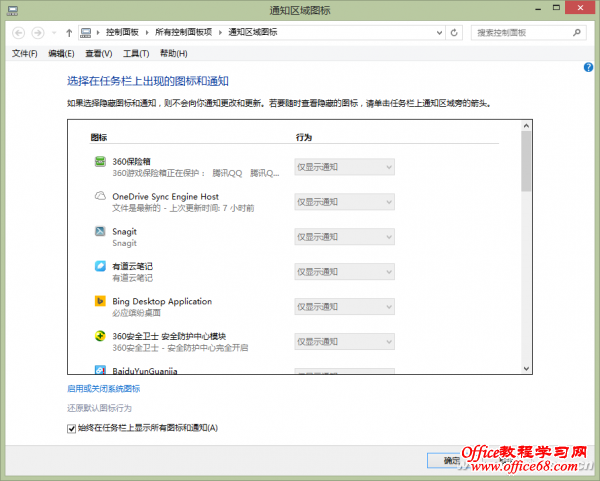
Task: Click 启用或关闭系统图标 link
Action: point(104,389)
